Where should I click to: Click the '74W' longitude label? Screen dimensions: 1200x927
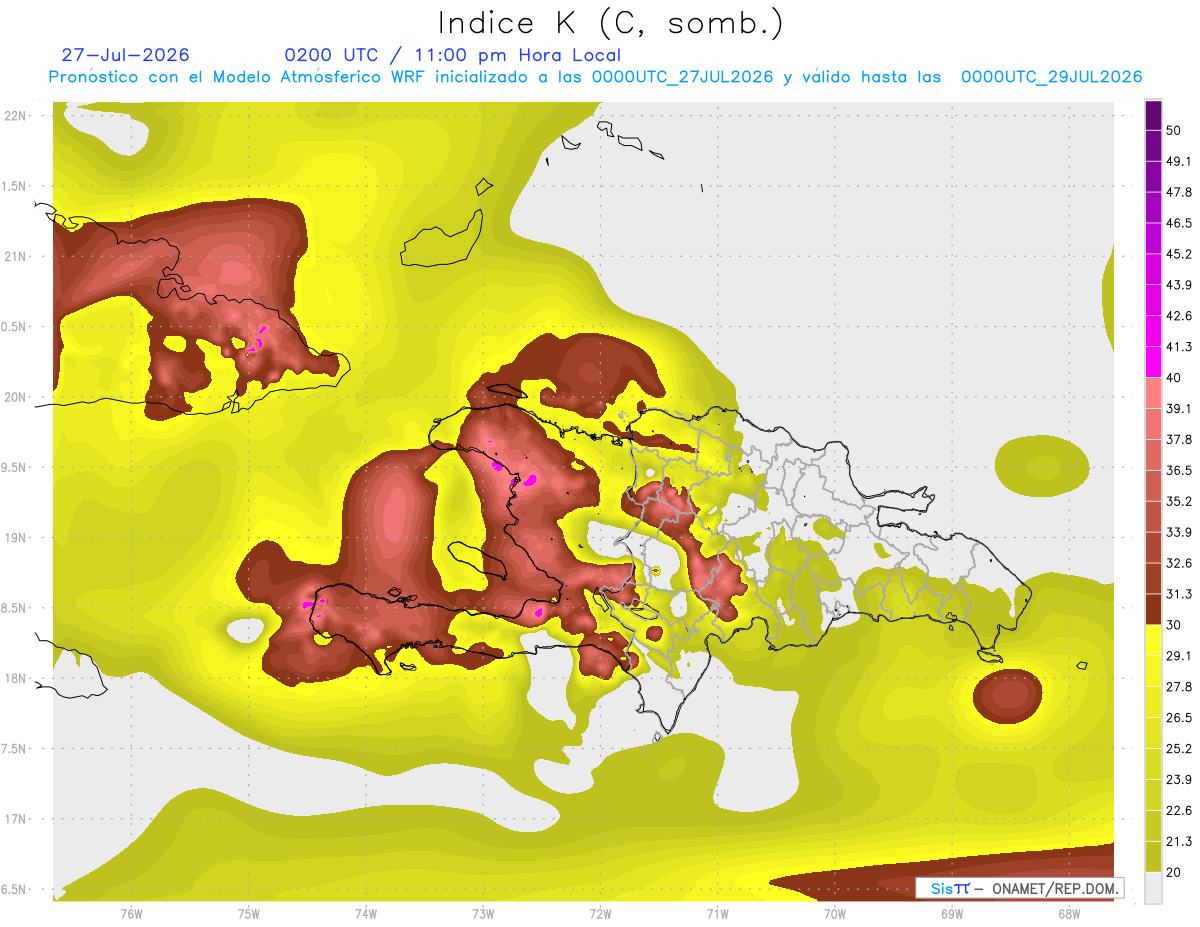tap(366, 914)
